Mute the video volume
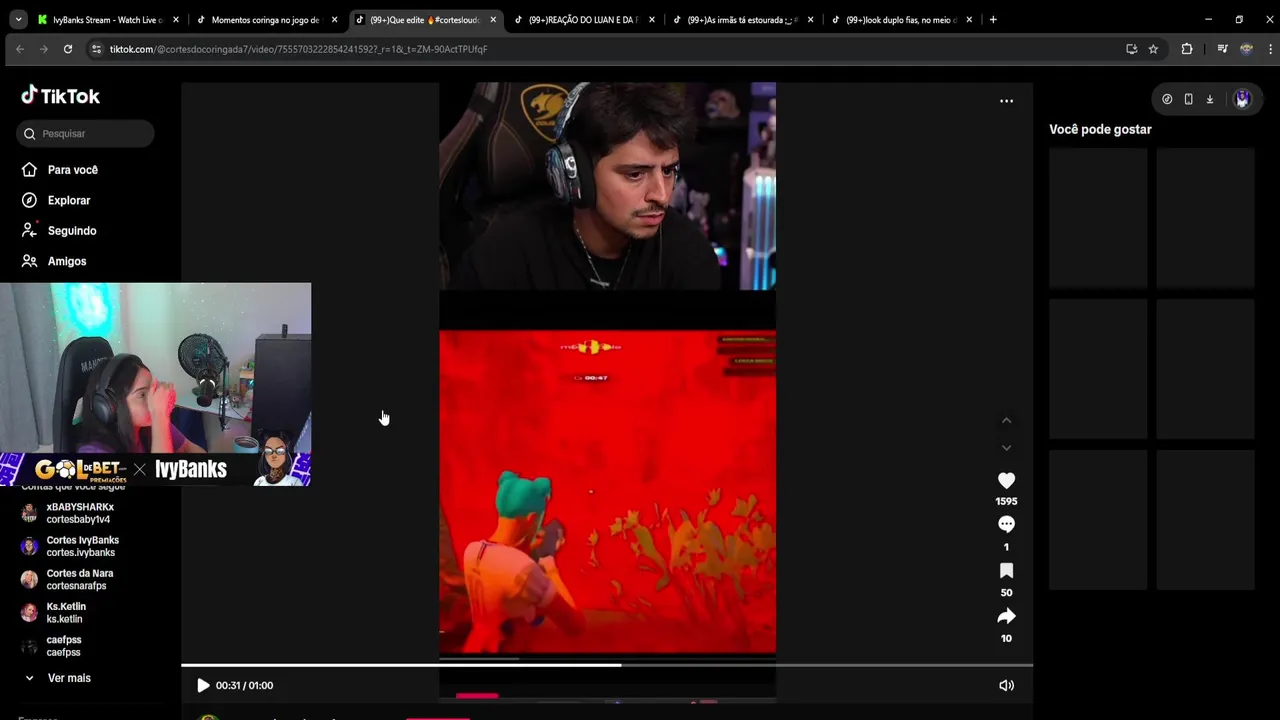The image size is (1280, 720). tap(1006, 685)
